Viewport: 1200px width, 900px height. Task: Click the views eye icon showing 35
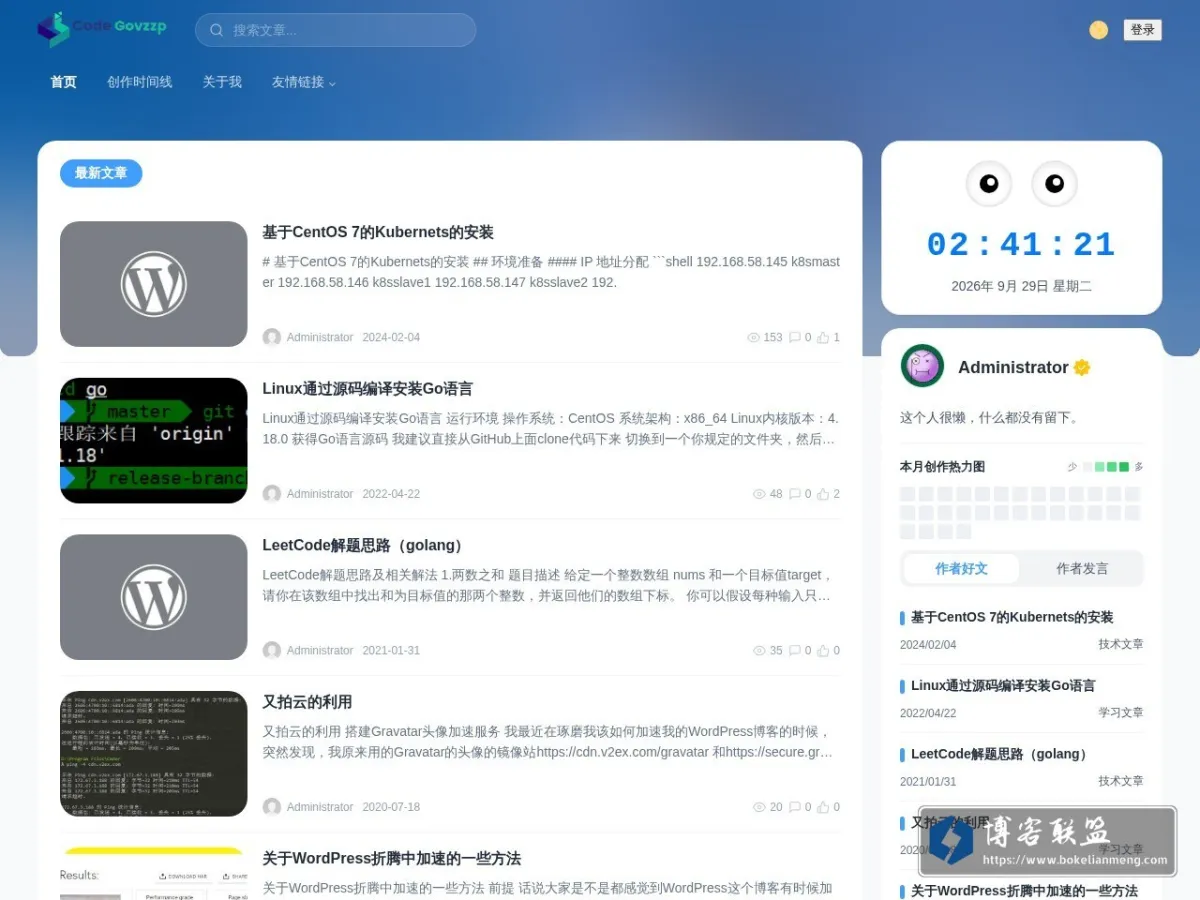[759, 650]
